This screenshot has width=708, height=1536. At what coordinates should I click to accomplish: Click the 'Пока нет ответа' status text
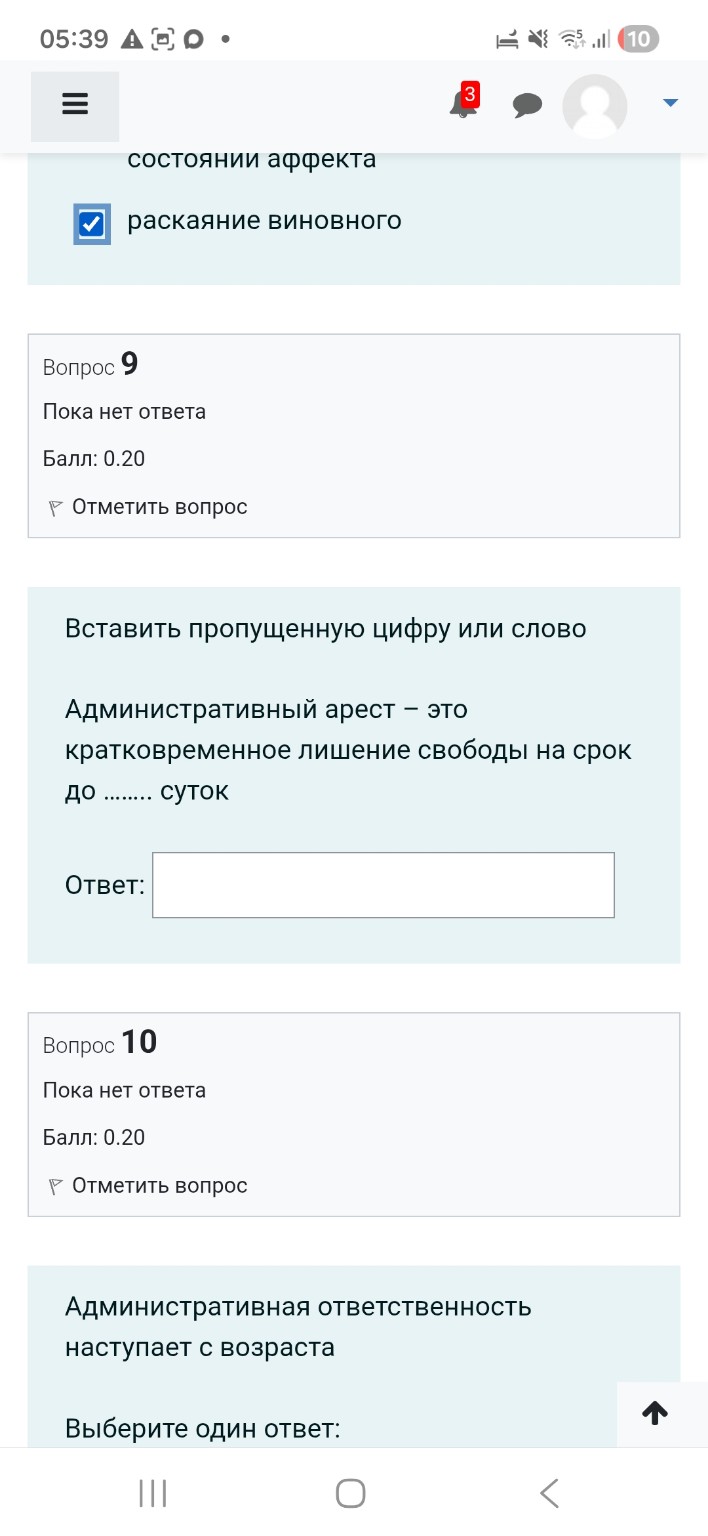(123, 412)
